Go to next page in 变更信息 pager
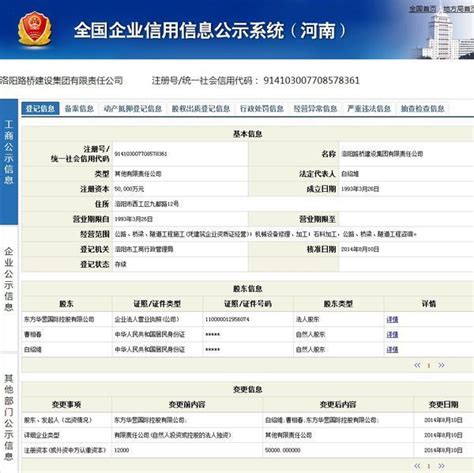The height and width of the screenshot is (473, 474). tap(441, 466)
